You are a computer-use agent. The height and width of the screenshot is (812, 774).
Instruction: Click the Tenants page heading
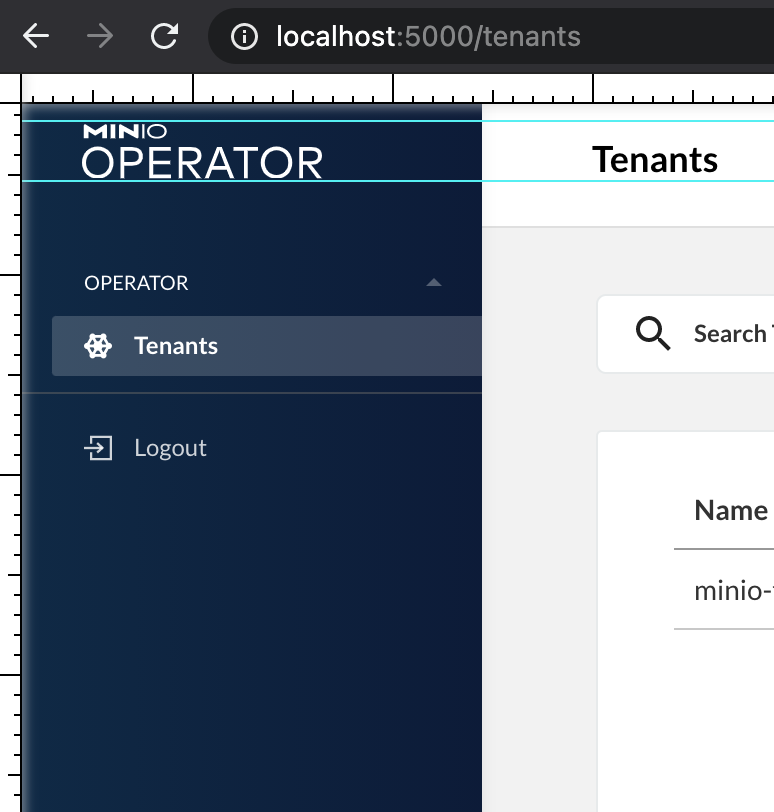(655, 160)
